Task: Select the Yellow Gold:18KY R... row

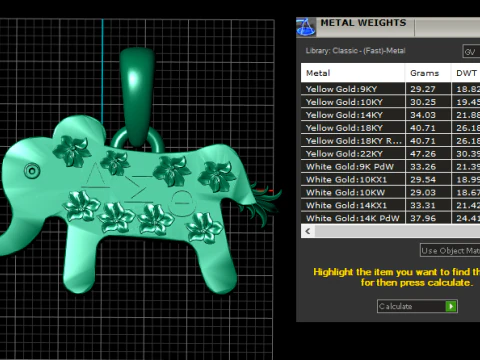Action: pyautogui.click(x=390, y=141)
